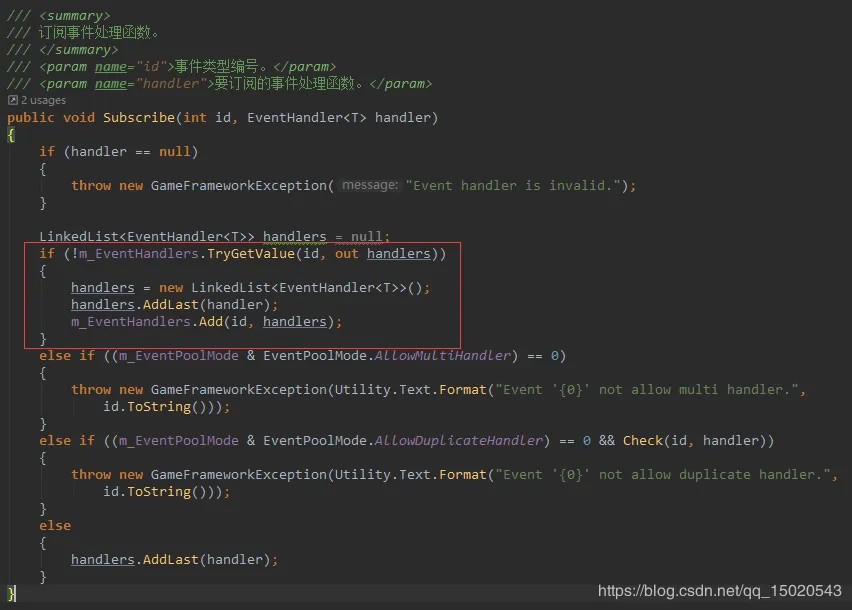
Task: Click the 'Check' method call
Action: (x=643, y=441)
